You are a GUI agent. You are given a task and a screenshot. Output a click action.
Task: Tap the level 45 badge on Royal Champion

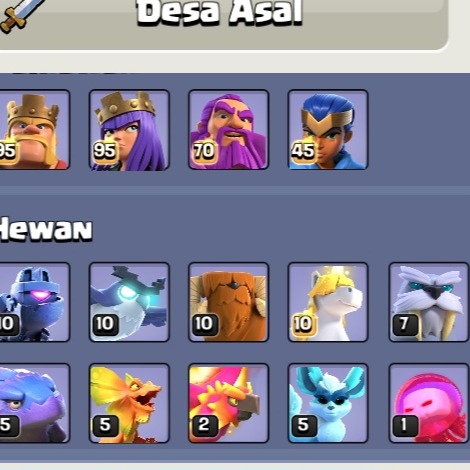pos(303,151)
